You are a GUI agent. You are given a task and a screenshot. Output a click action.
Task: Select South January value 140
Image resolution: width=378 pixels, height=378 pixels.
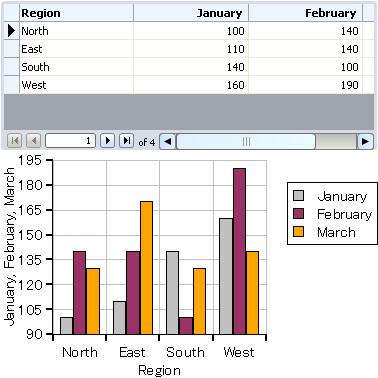191,67
